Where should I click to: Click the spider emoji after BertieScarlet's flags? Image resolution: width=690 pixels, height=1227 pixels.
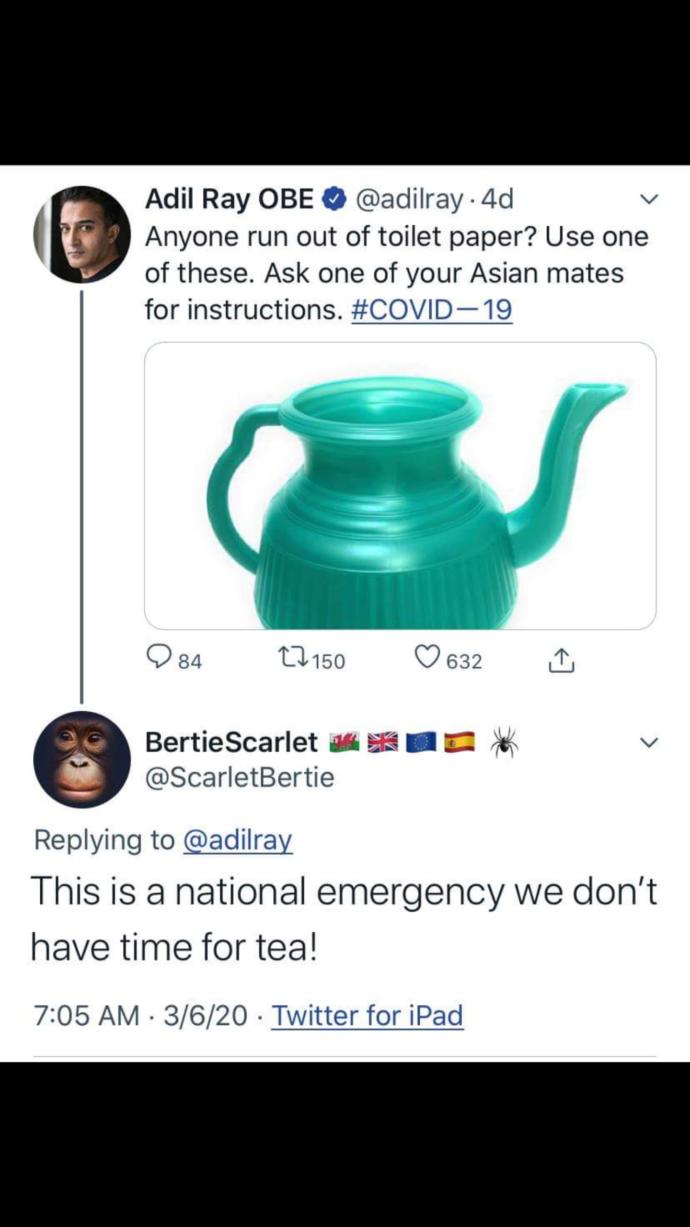(504, 744)
